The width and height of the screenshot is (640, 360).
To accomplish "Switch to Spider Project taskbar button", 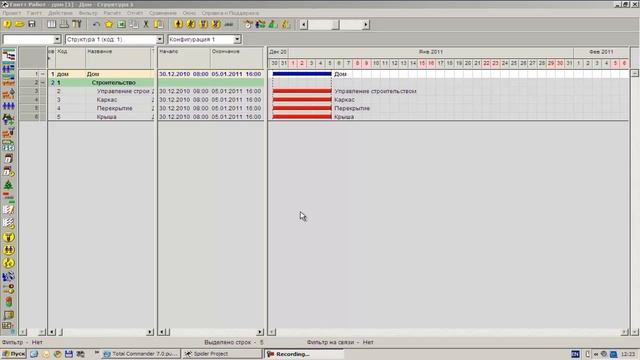I will [x=222, y=354].
